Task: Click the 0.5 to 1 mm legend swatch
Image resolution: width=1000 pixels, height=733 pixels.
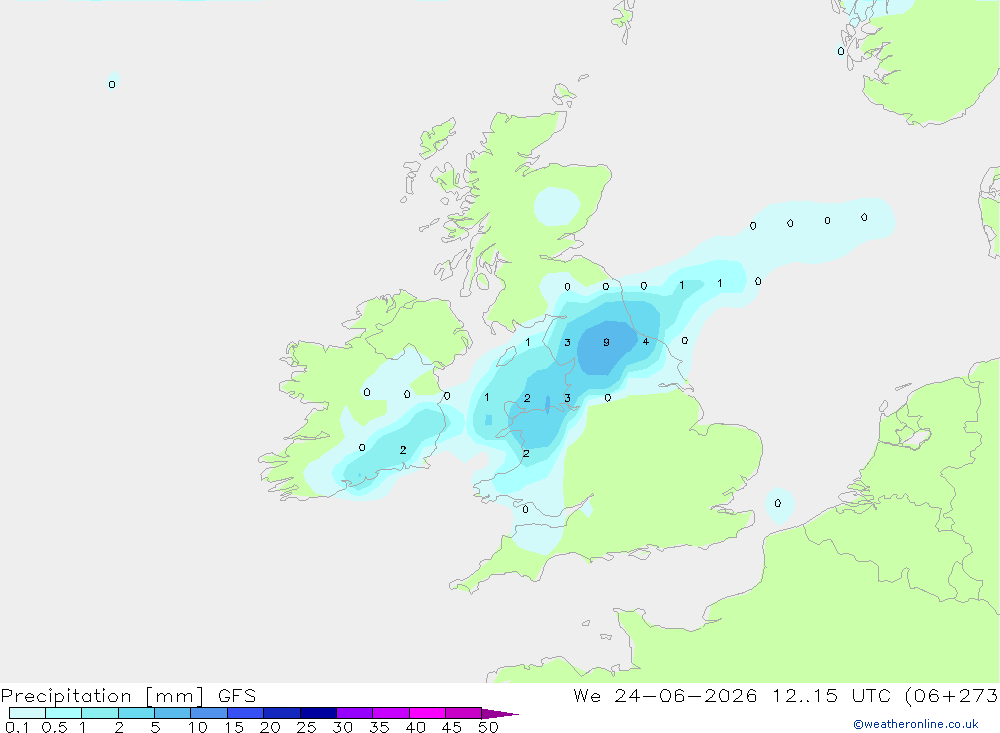Action: 63,713
